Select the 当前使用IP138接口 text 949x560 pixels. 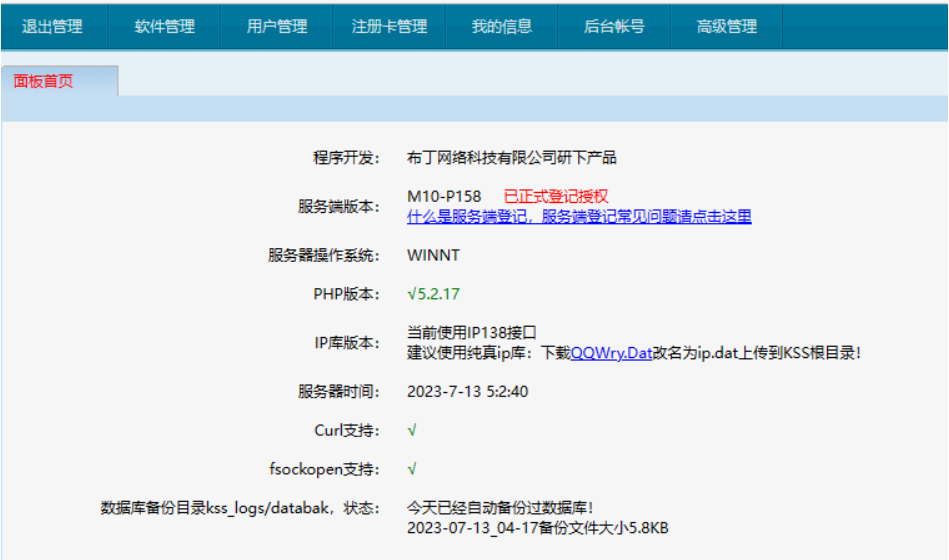point(471,332)
